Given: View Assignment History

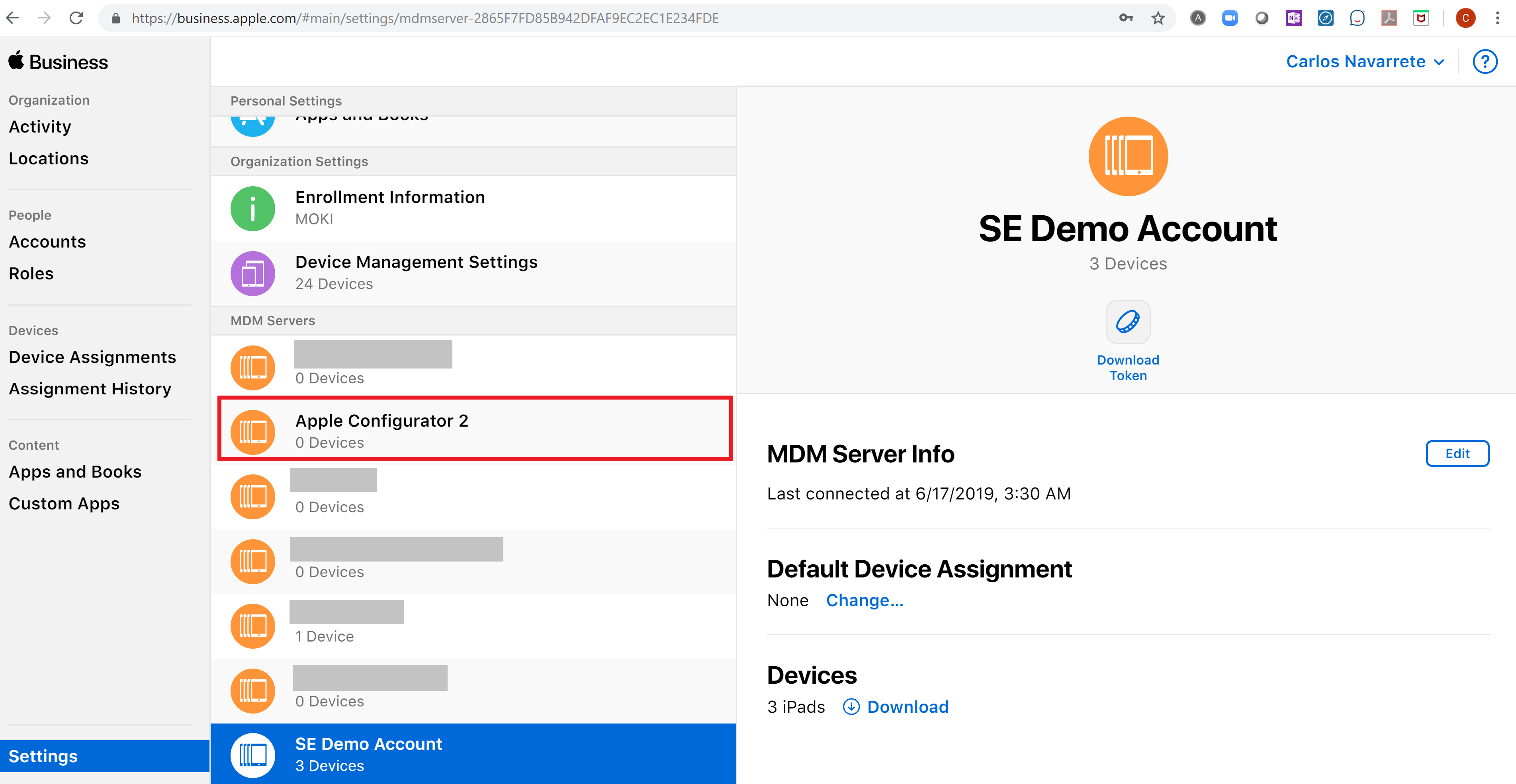Looking at the screenshot, I should pyautogui.click(x=90, y=389).
